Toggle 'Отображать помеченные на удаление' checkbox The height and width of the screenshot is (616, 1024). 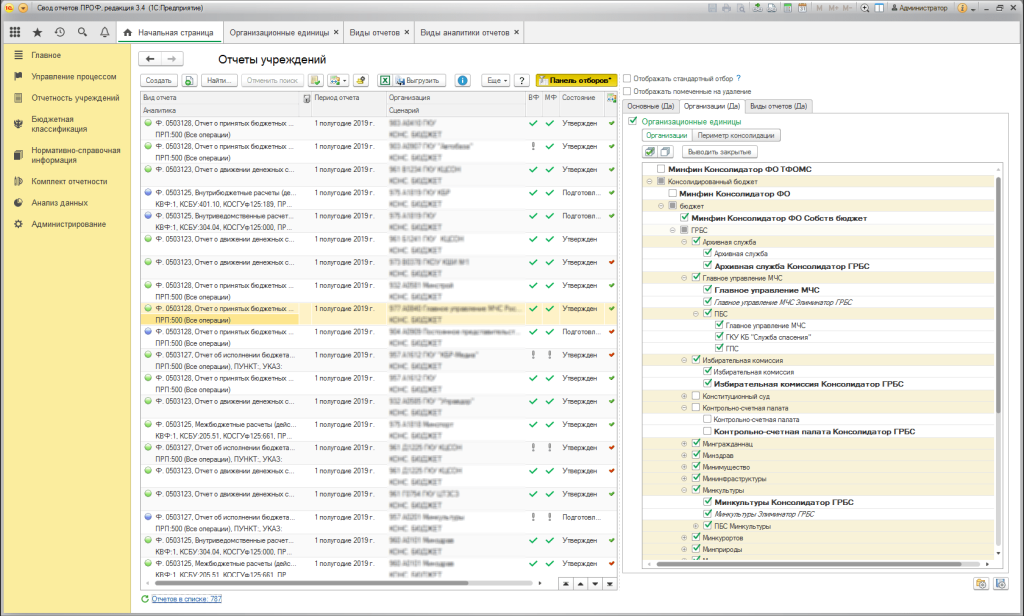[x=627, y=91]
